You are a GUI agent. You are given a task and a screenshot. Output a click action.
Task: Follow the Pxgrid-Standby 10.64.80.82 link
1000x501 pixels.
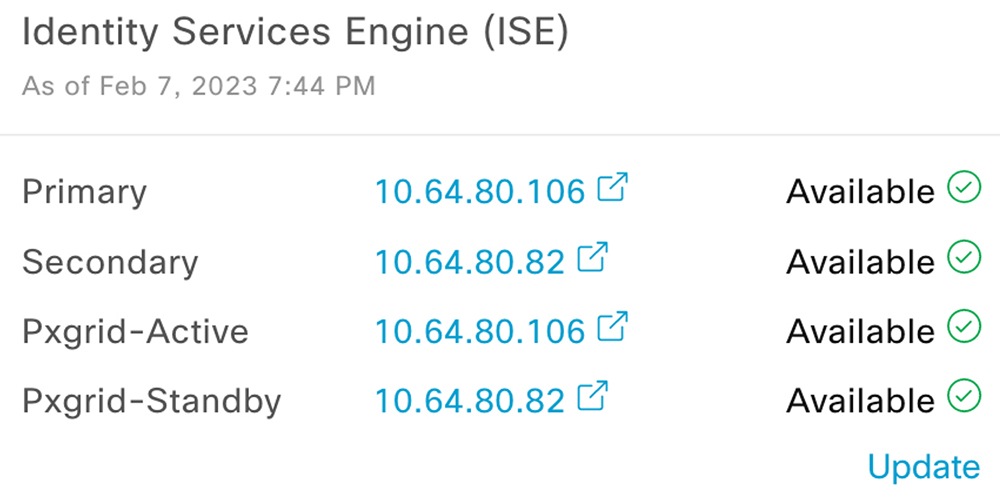click(469, 400)
